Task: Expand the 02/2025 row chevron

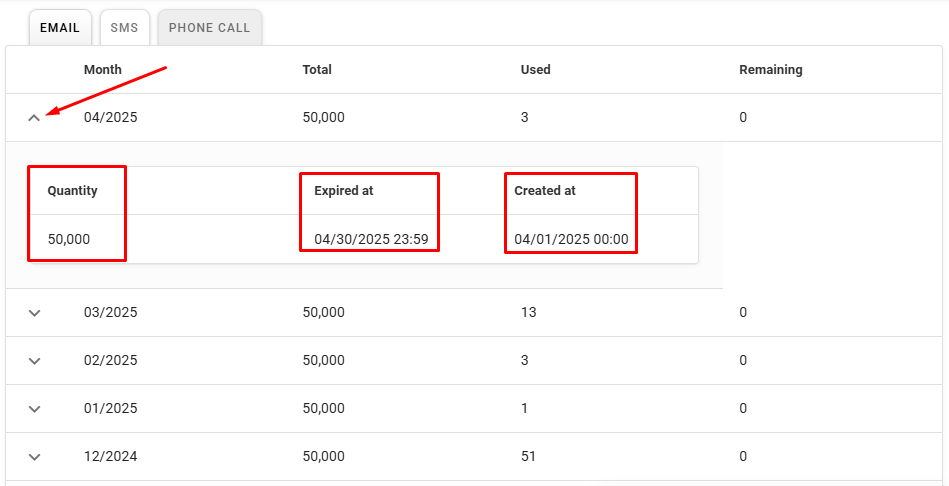Action: [x=34, y=361]
